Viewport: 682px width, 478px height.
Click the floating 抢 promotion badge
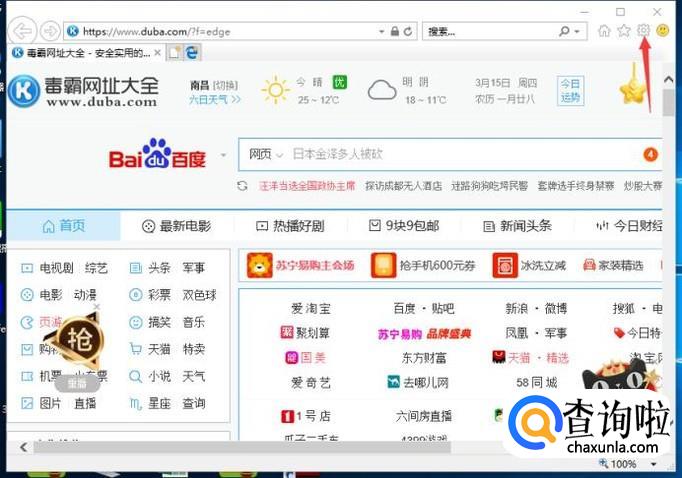click(77, 339)
